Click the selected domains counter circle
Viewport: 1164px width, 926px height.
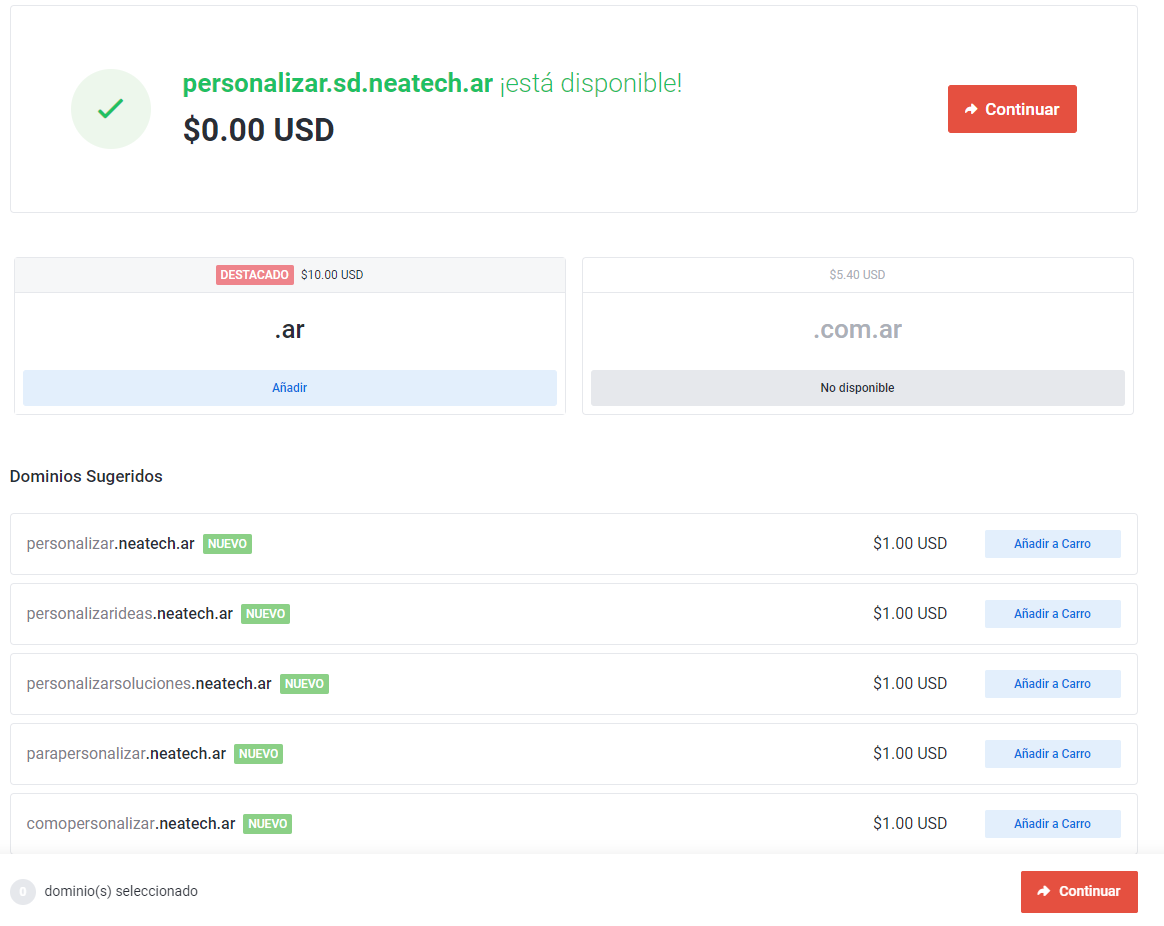coord(23,892)
